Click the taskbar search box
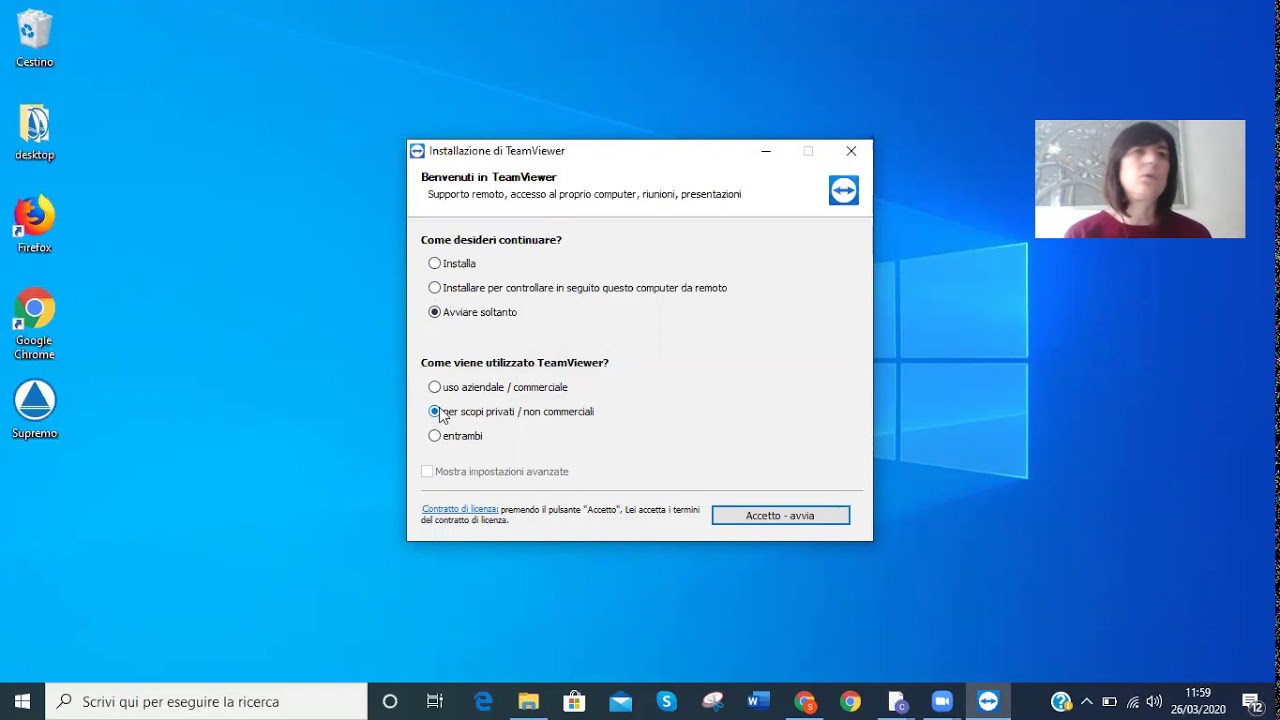Screen dimensions: 1280x720 207,701
